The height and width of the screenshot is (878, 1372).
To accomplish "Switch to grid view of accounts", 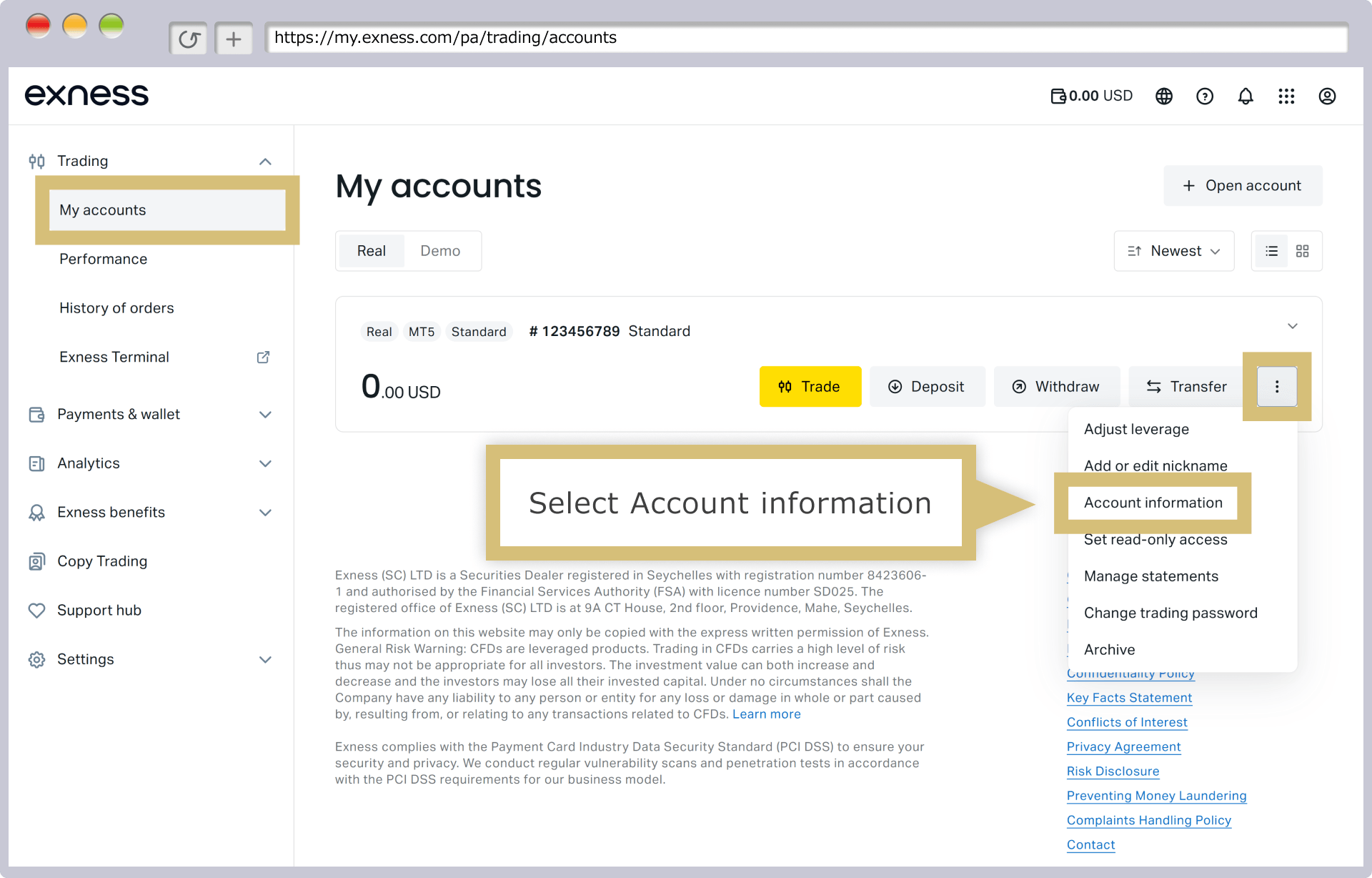I will 1302,251.
